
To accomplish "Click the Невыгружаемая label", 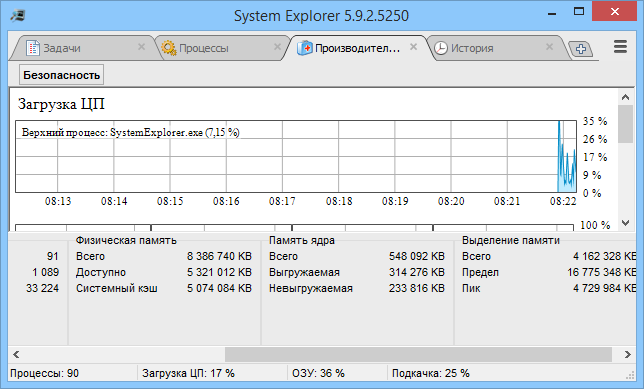I will 311,288.
